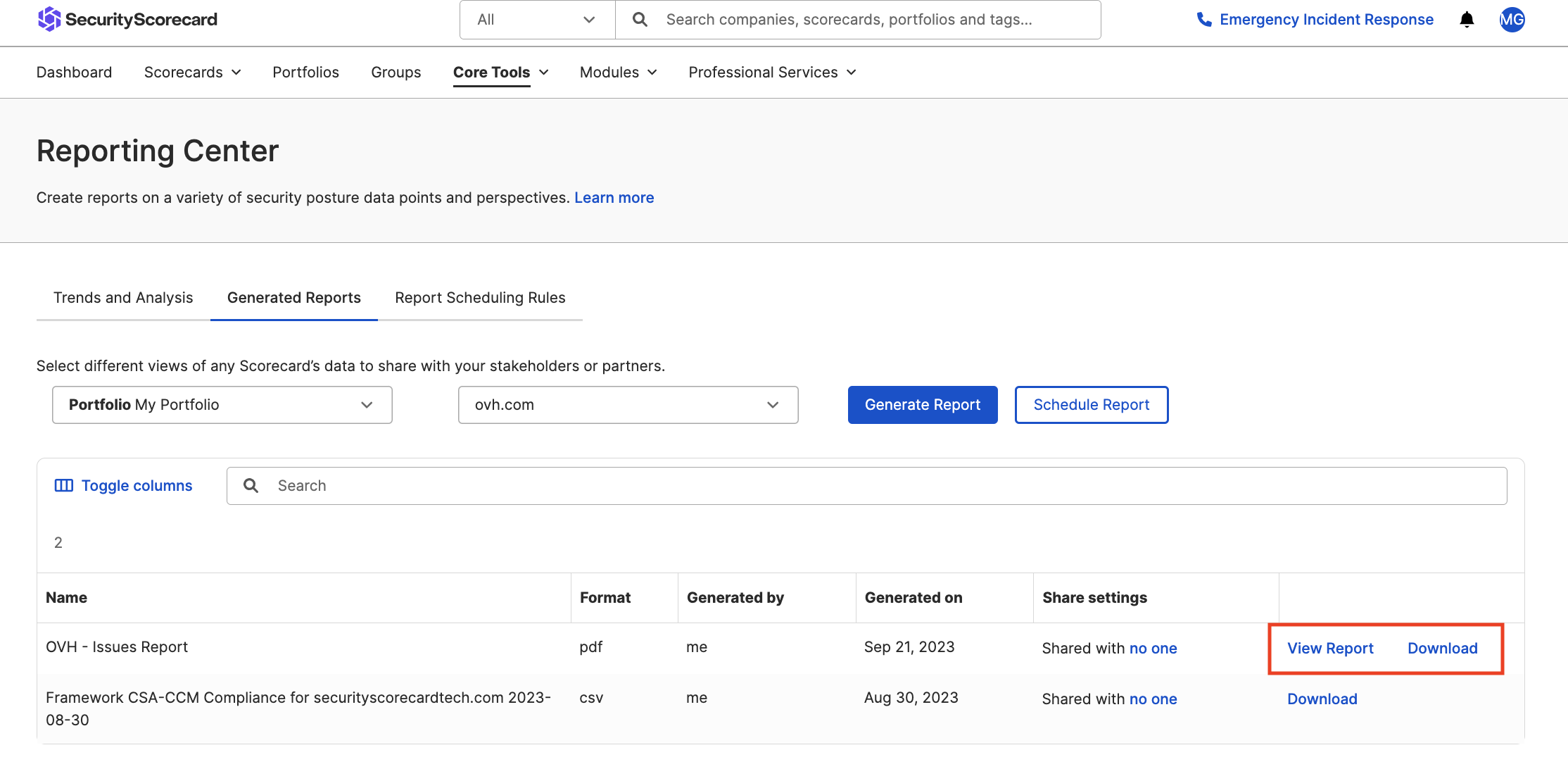Switch to the Trends and Analysis tab

click(x=122, y=297)
